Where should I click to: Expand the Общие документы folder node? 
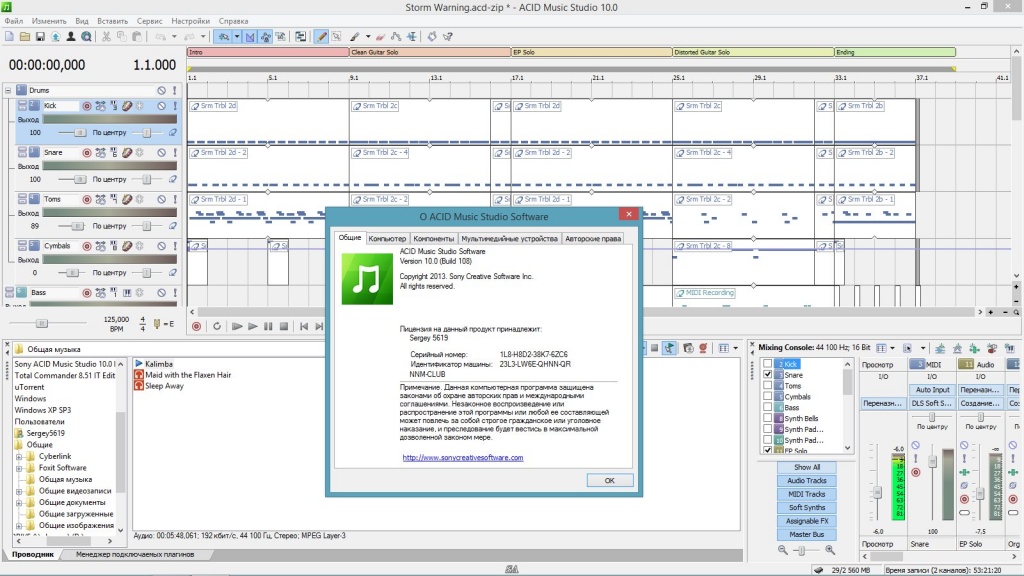point(19,502)
